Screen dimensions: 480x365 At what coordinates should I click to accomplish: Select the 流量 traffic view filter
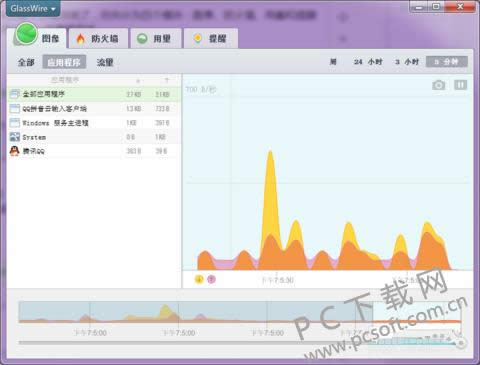tap(105, 62)
